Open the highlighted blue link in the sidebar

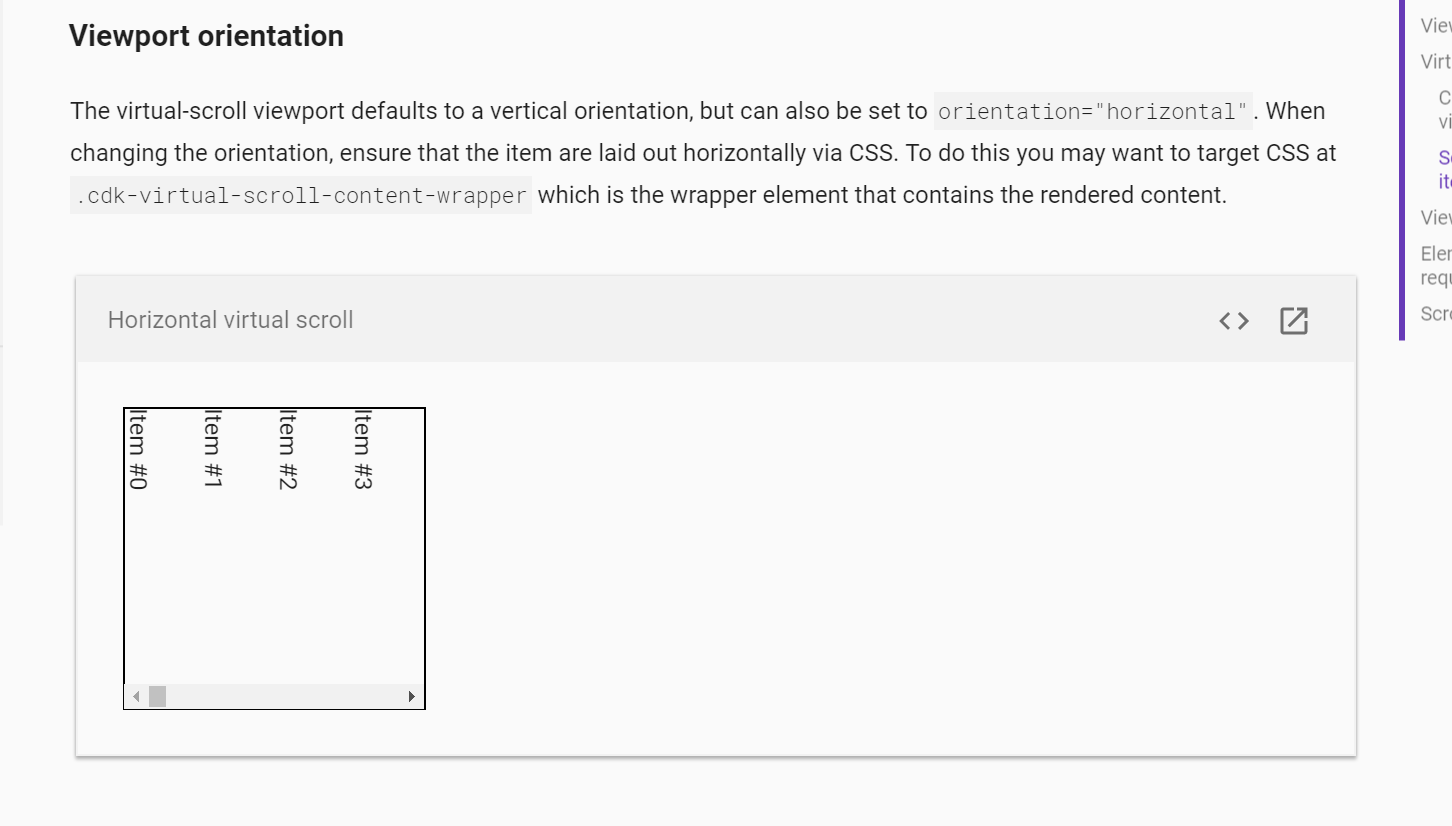1440,168
